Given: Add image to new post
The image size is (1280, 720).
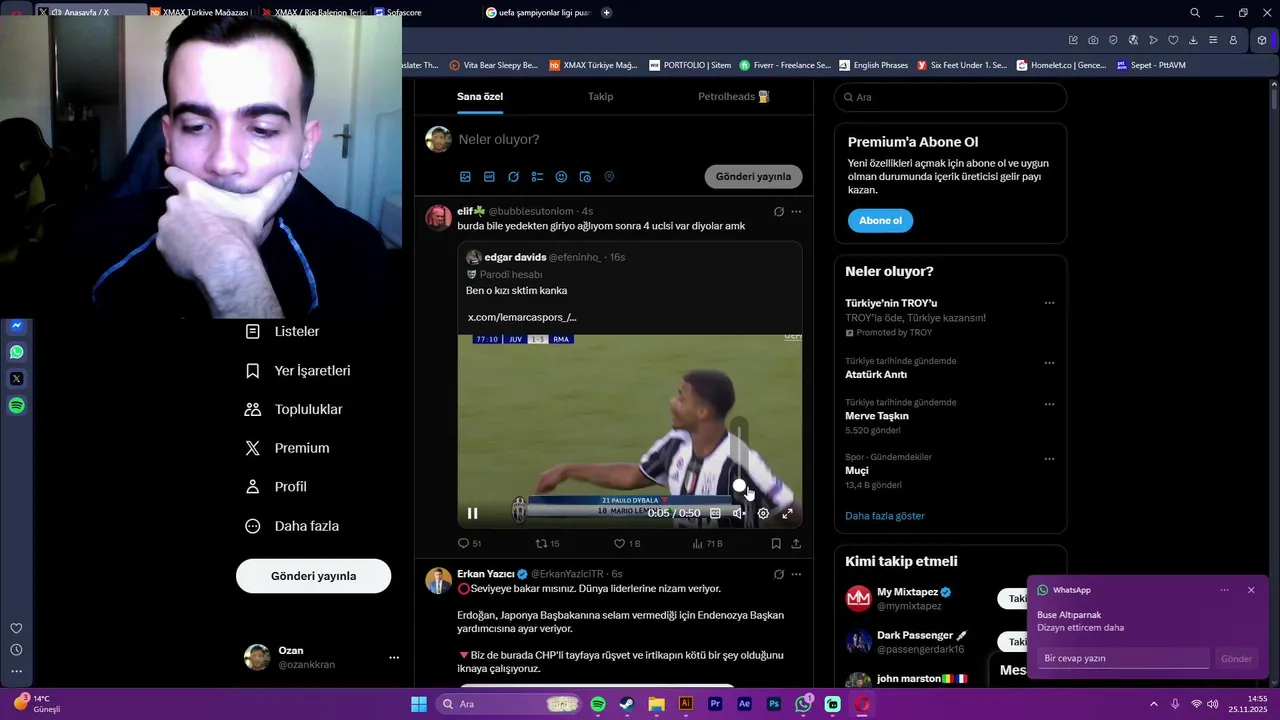Looking at the screenshot, I should [x=465, y=177].
